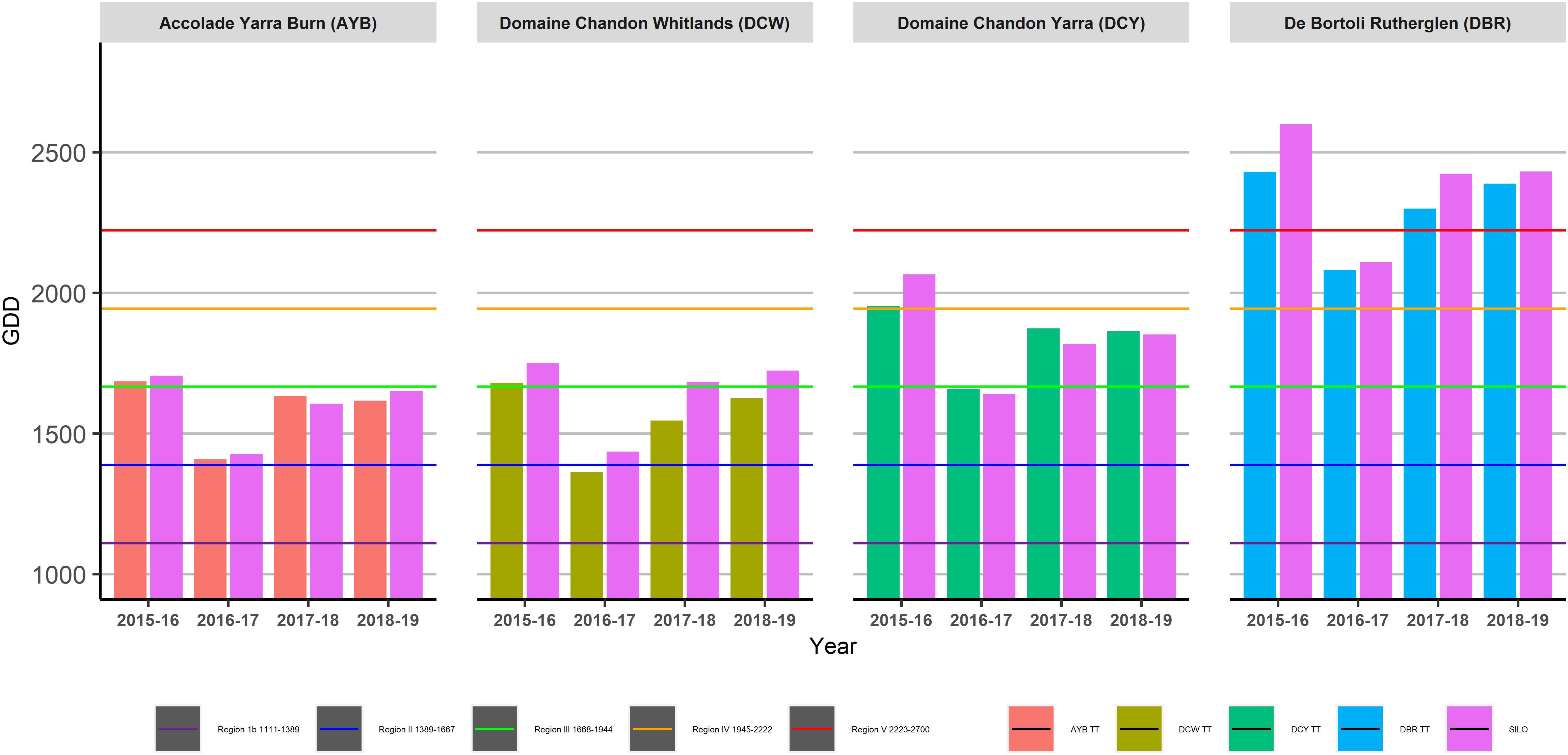
Task: Click the magenta SILO 2015-16 bar in DCY panel
Action: (919, 436)
